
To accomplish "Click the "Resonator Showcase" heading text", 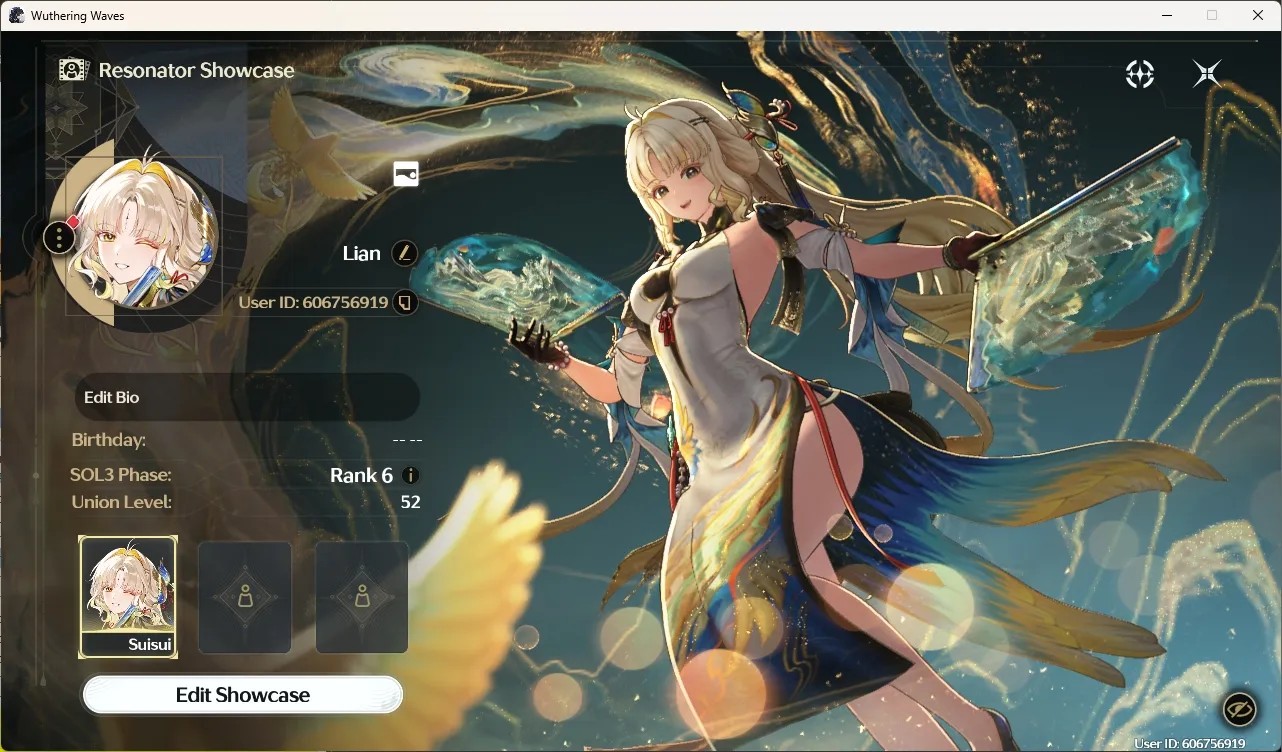I will (x=197, y=70).
